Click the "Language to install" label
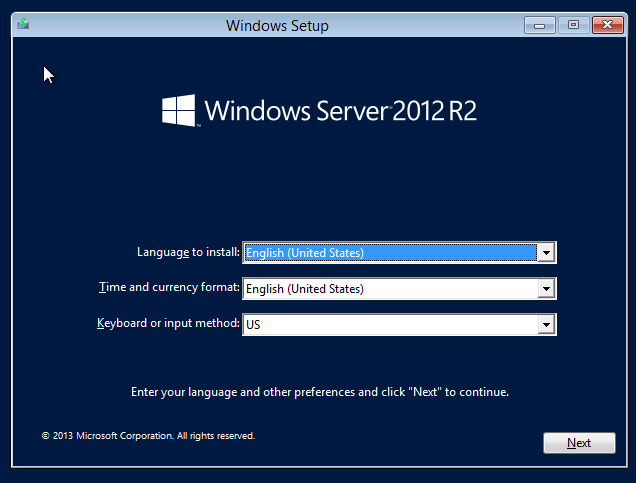Screen dimensions: 636x483 [x=188, y=252]
